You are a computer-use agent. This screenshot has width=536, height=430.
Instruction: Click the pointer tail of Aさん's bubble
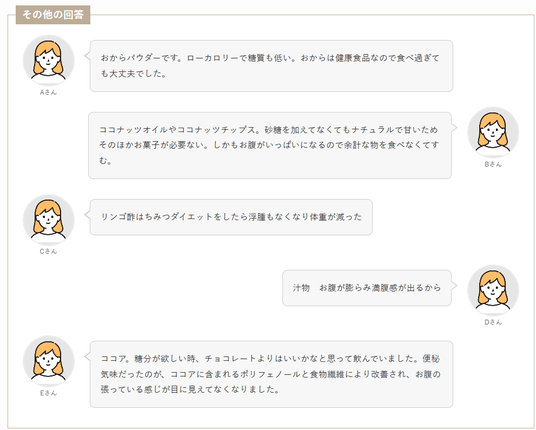87,55
